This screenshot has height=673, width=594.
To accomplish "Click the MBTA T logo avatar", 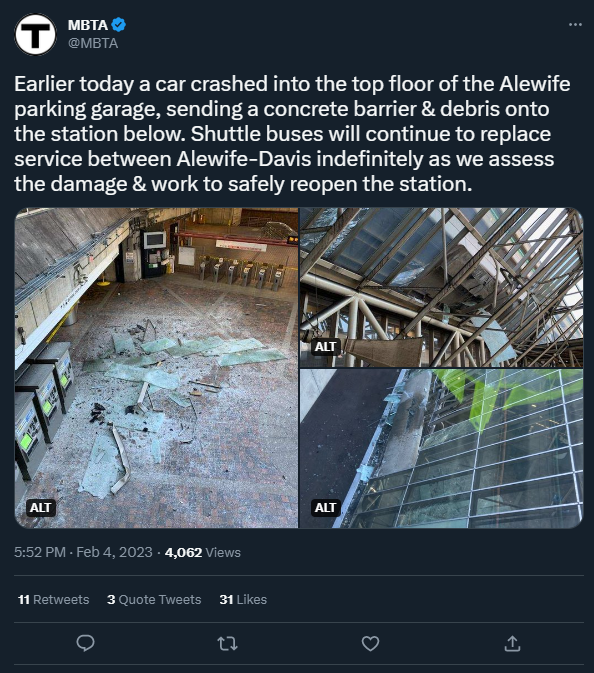I will coord(35,34).
